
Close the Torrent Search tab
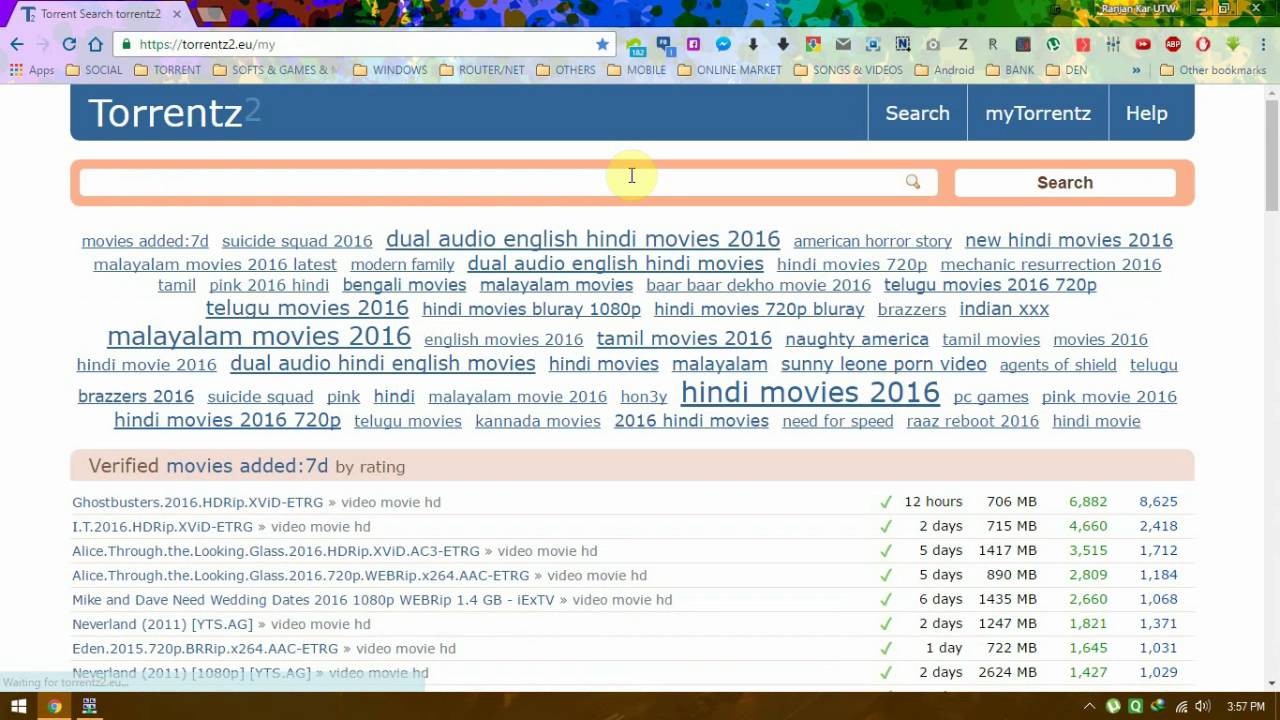point(178,14)
